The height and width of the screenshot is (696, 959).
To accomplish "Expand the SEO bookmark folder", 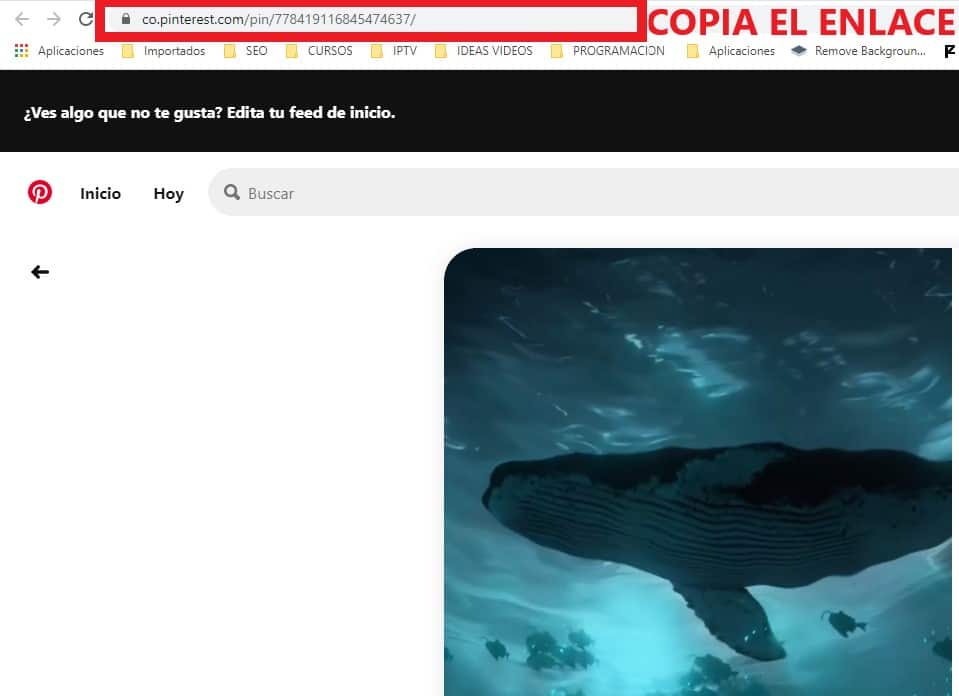I will [x=246, y=51].
